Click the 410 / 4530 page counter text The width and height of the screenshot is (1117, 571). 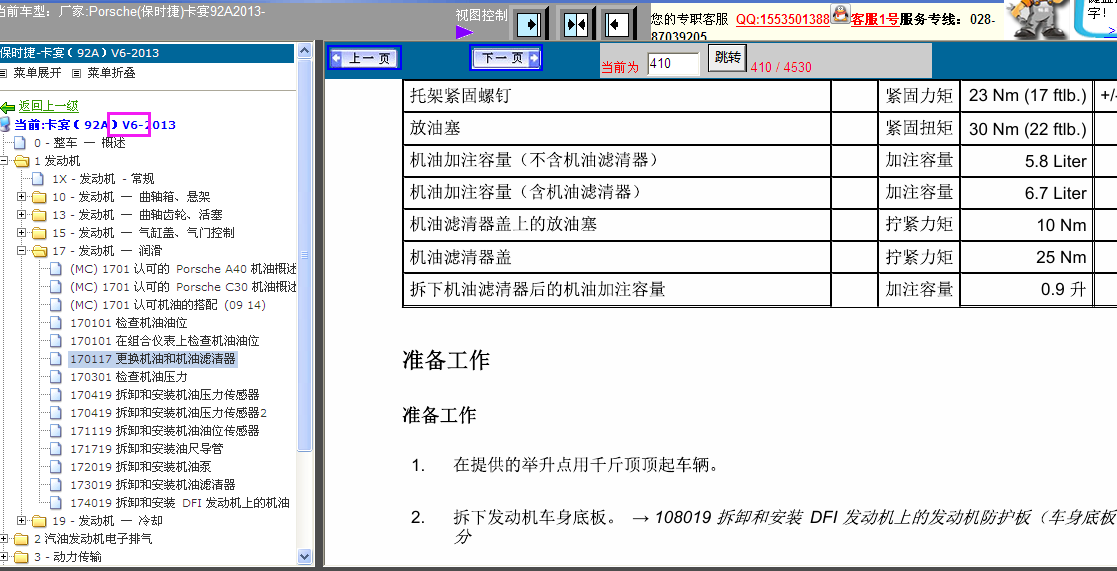coord(781,68)
